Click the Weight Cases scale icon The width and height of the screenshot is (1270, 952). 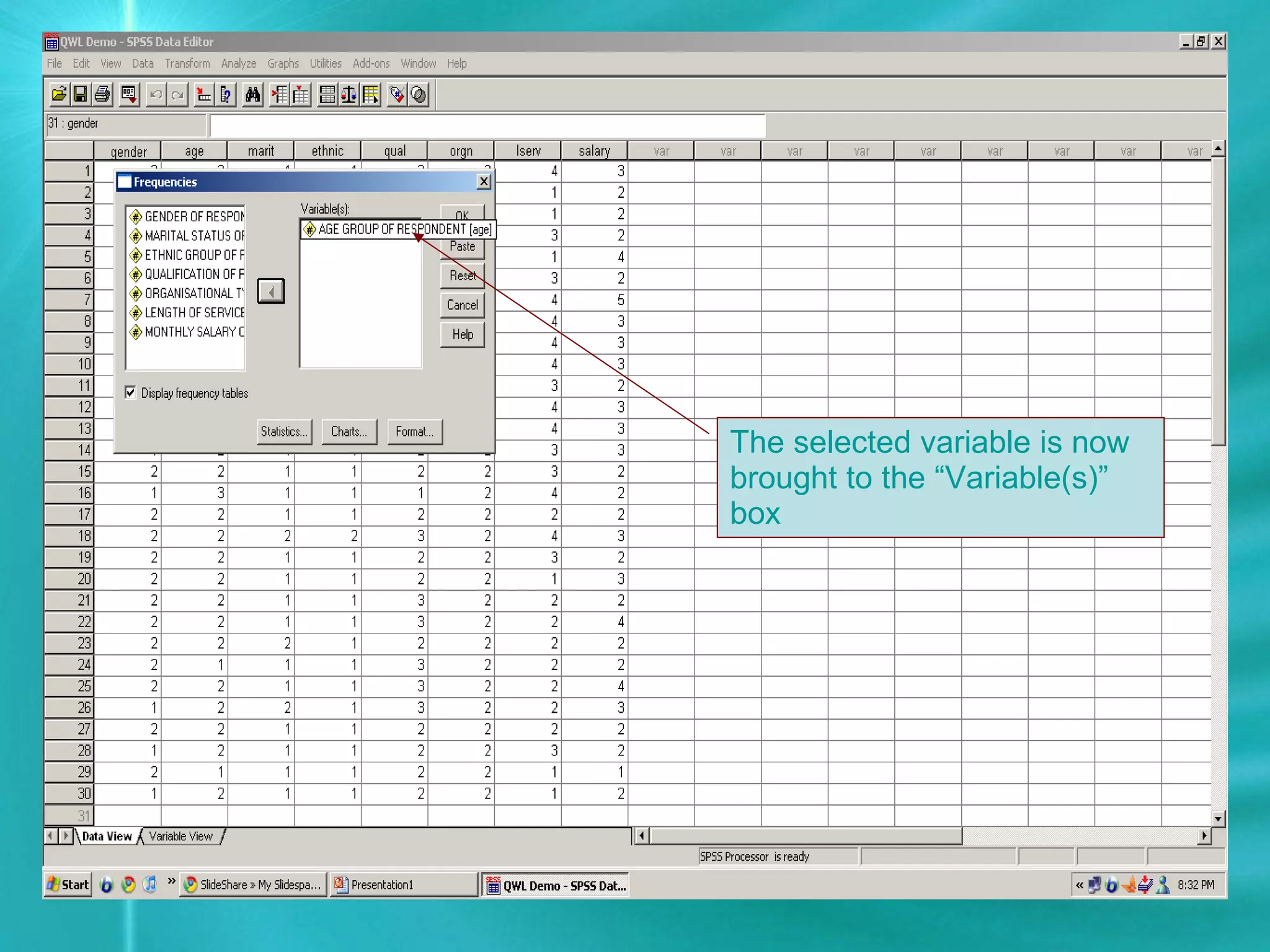click(x=349, y=95)
